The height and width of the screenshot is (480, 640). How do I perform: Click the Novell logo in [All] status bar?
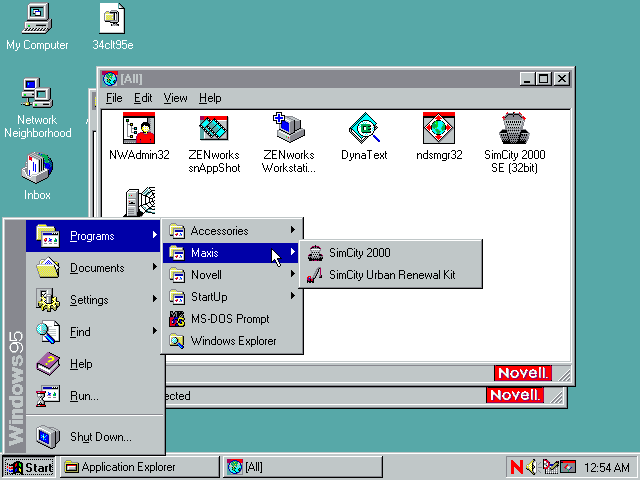click(x=522, y=373)
